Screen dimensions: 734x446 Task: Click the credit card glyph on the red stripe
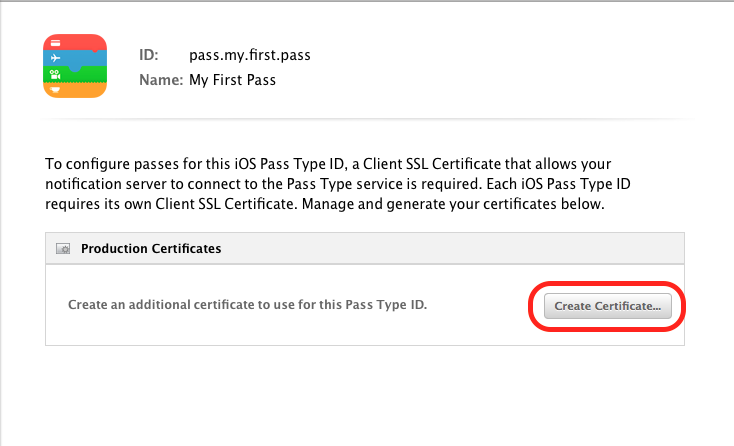55,43
